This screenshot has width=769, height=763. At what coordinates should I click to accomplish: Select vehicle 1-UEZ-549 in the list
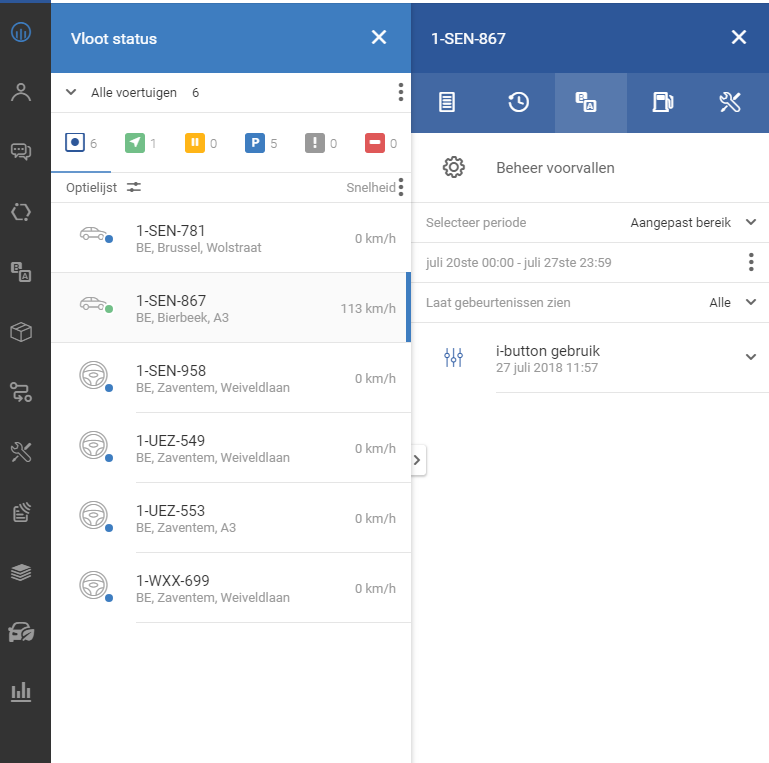coord(231,448)
